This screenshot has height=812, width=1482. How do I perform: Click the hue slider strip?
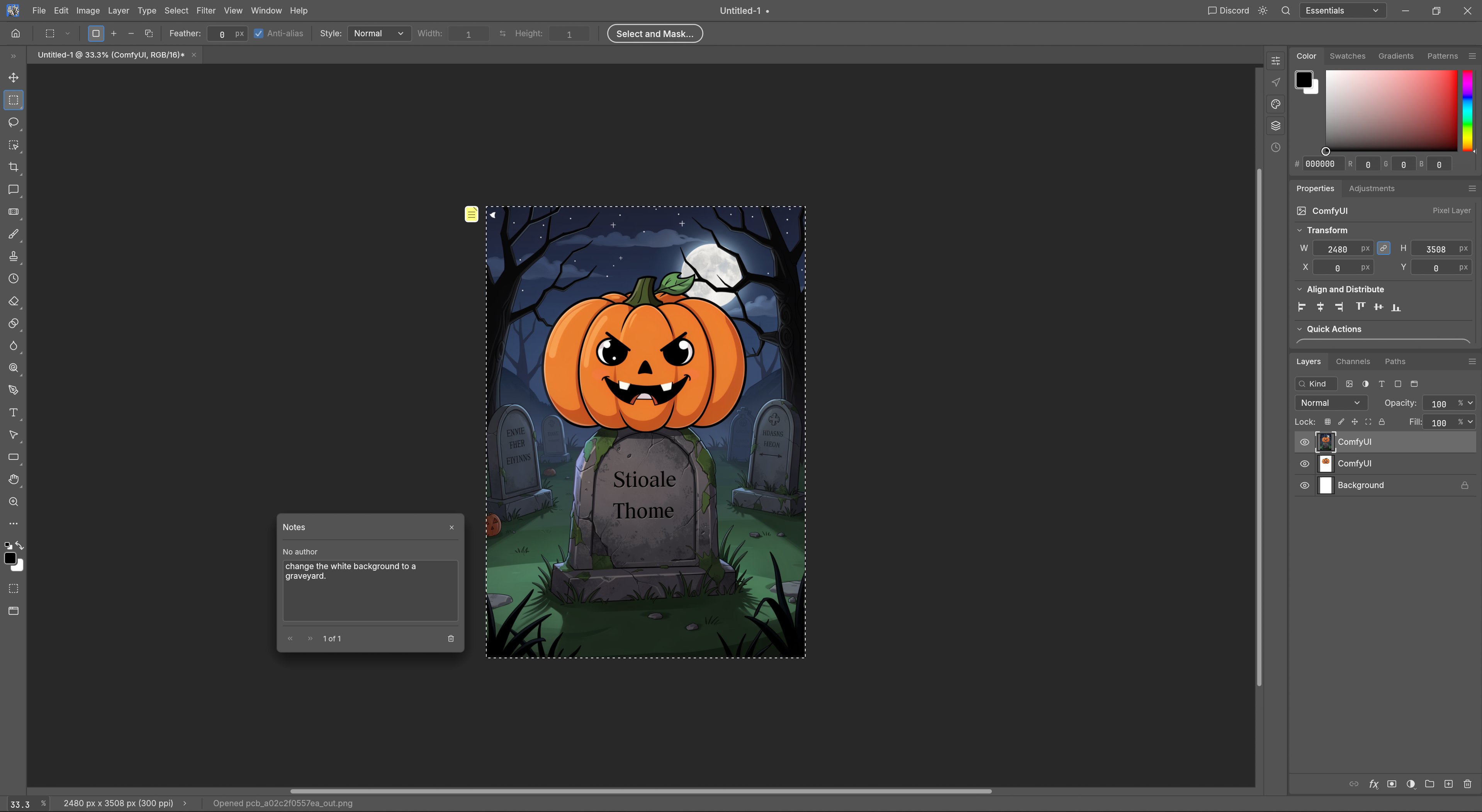coord(1467,110)
